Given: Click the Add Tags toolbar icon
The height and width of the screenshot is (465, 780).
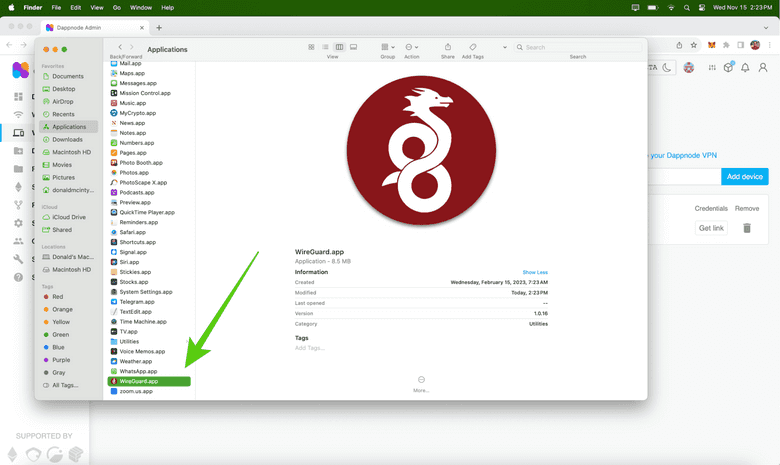Looking at the screenshot, I should 473,47.
